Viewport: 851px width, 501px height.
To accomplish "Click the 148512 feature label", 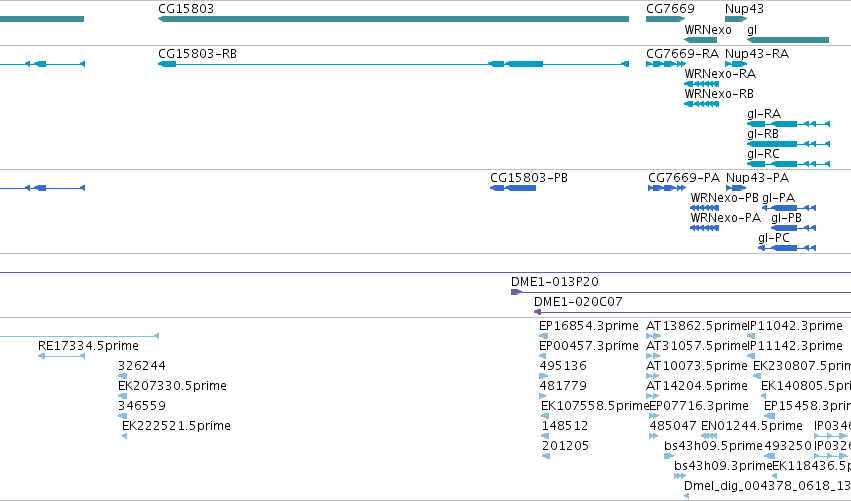I will point(565,426).
